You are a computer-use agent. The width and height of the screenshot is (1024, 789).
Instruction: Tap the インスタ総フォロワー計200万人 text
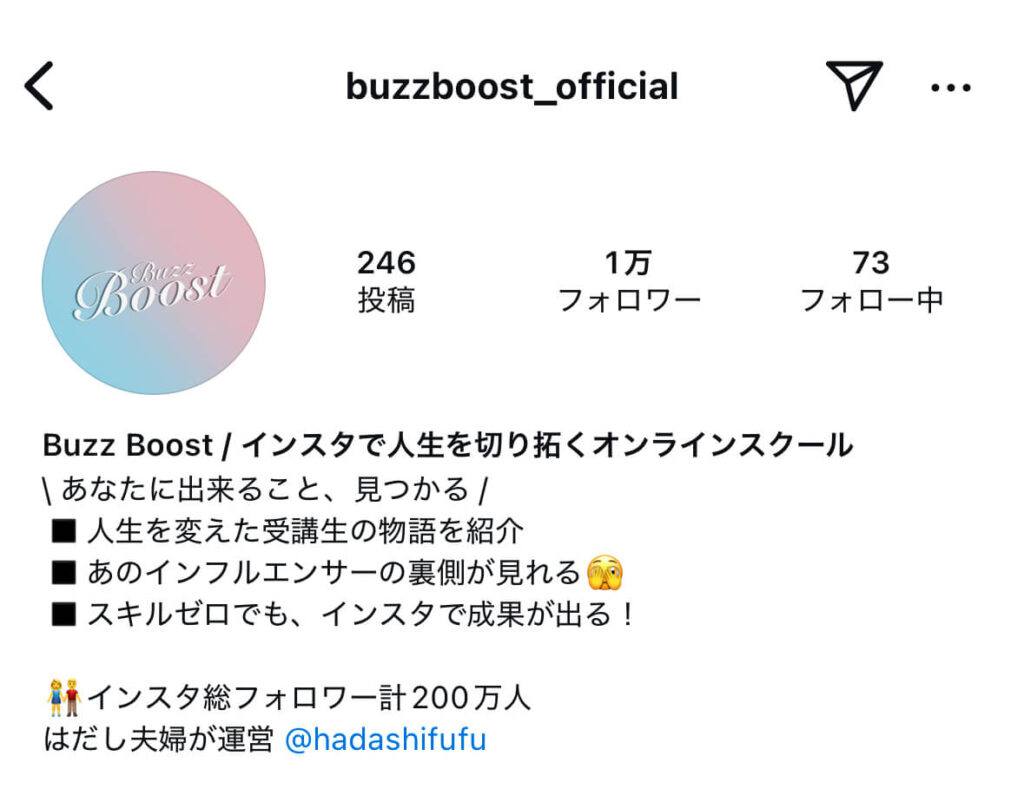(x=309, y=698)
